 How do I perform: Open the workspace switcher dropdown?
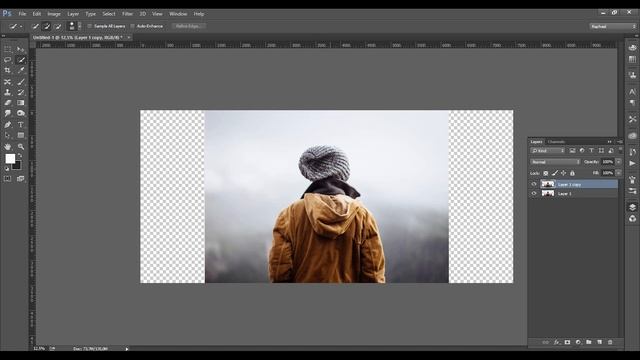613,26
